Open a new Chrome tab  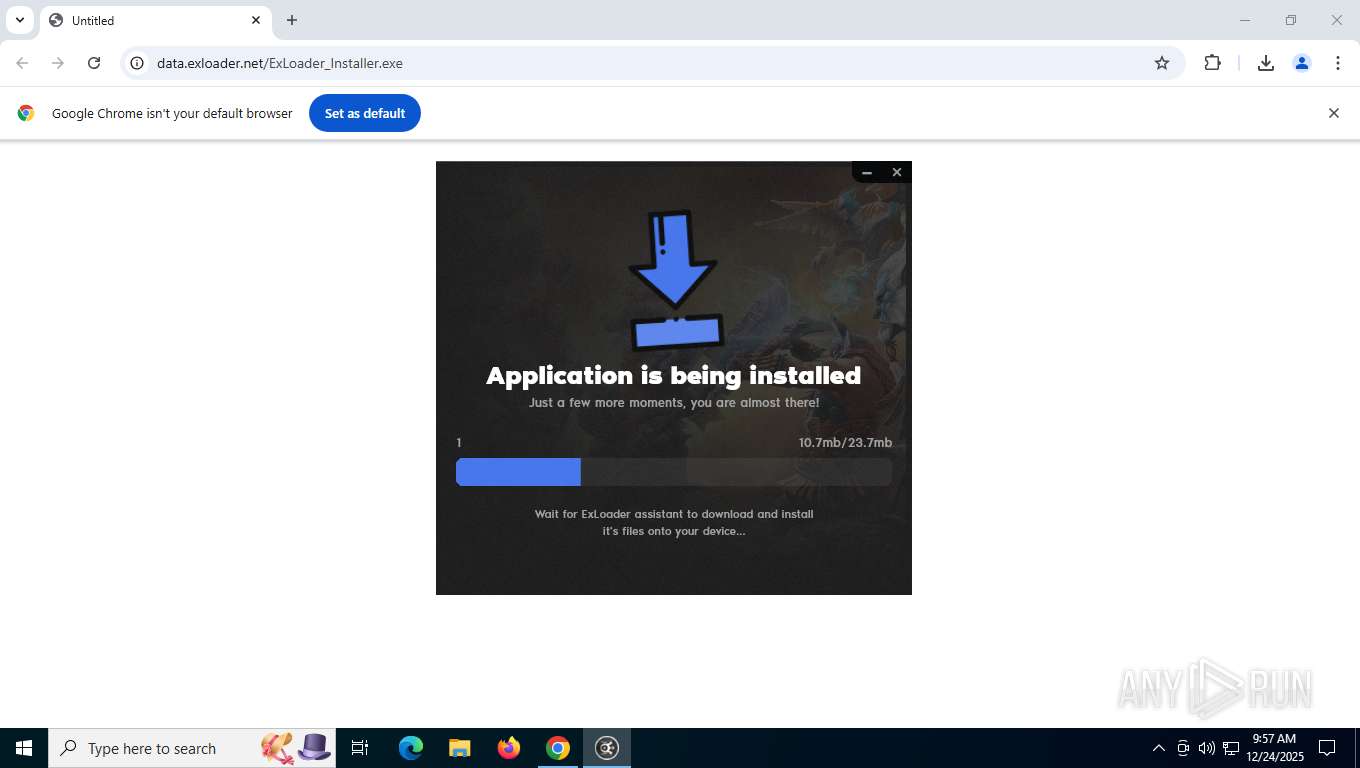[x=292, y=20]
